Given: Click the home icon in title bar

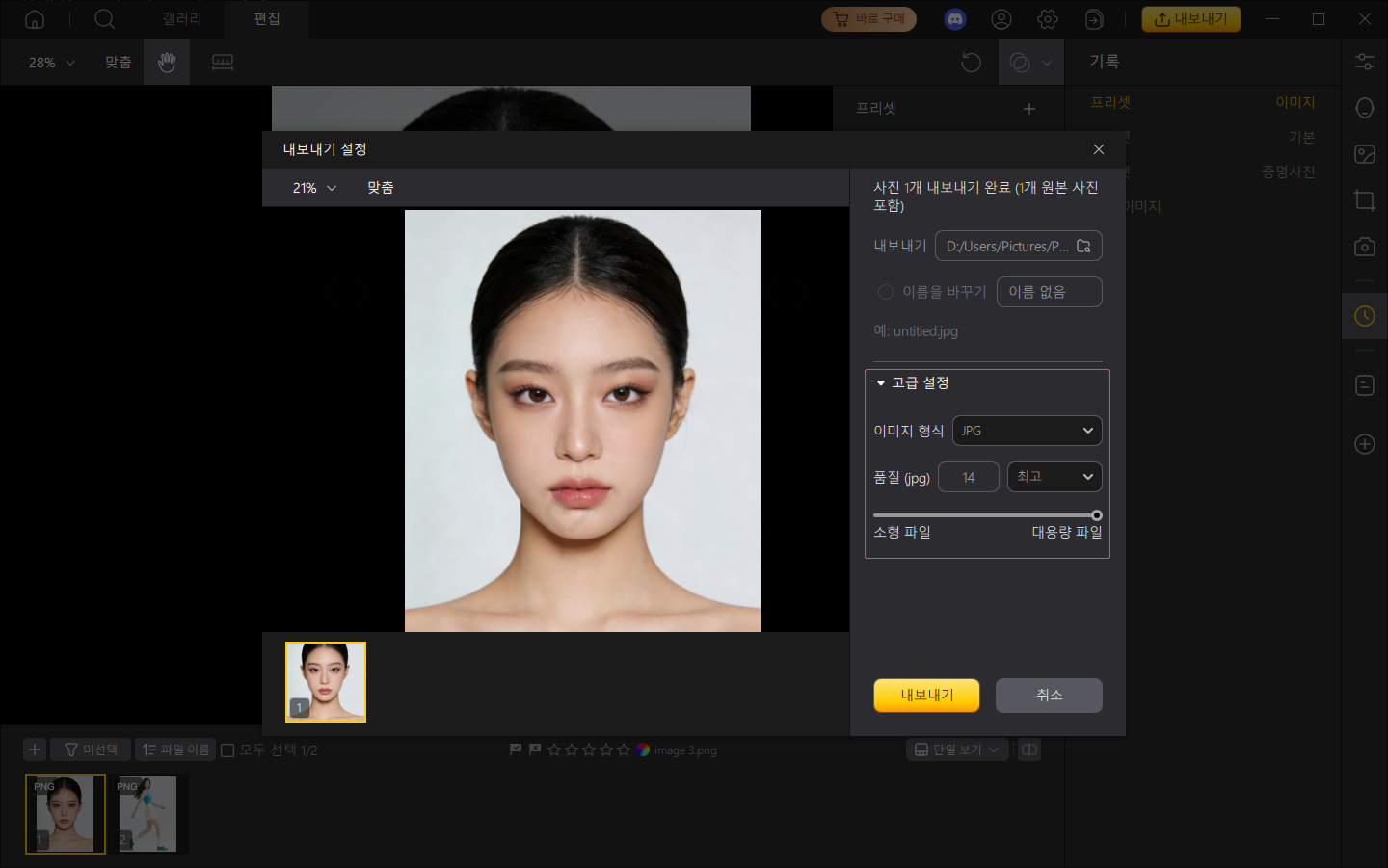Looking at the screenshot, I should pos(35,19).
